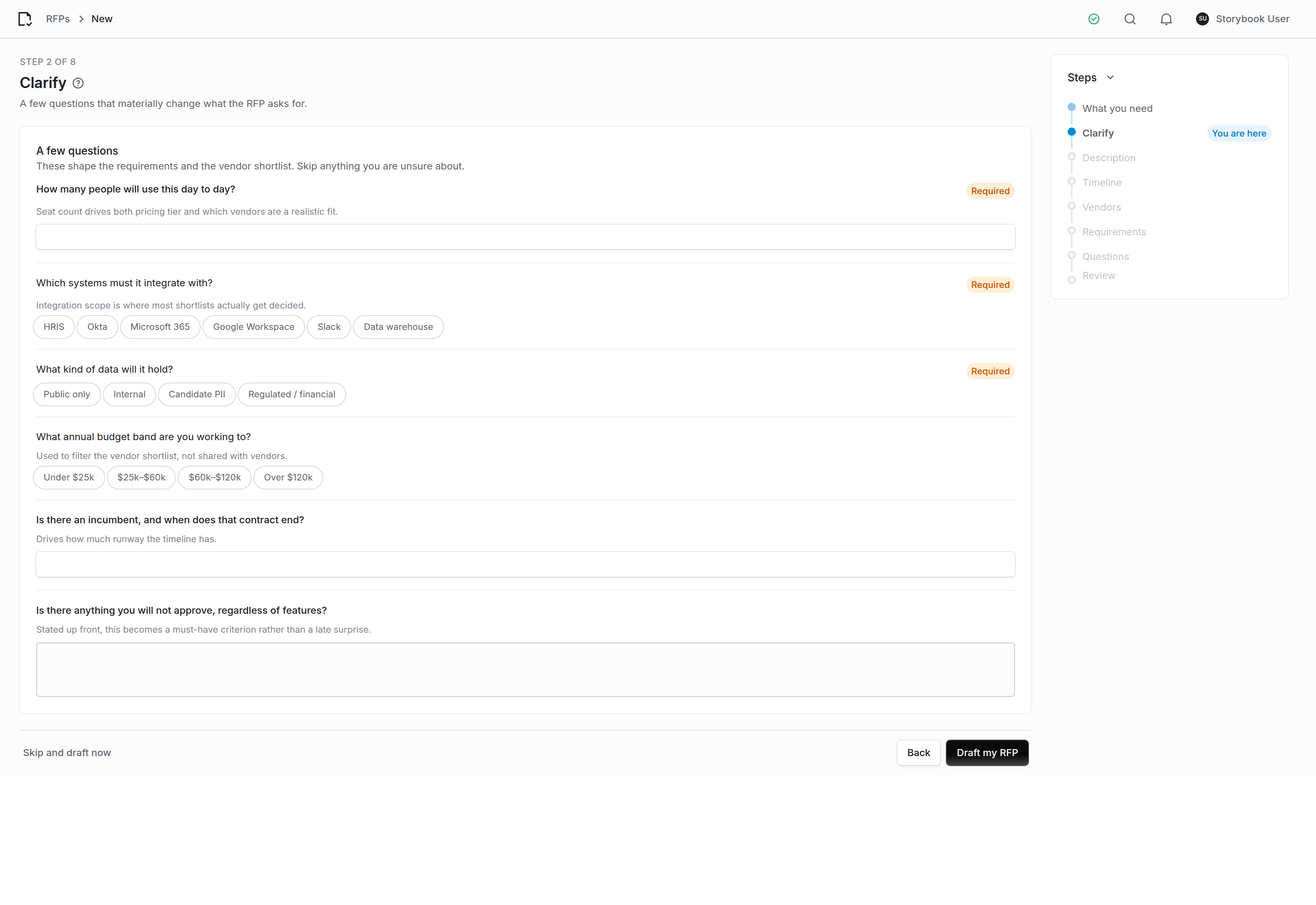Click the app logo document icon

tap(25, 19)
